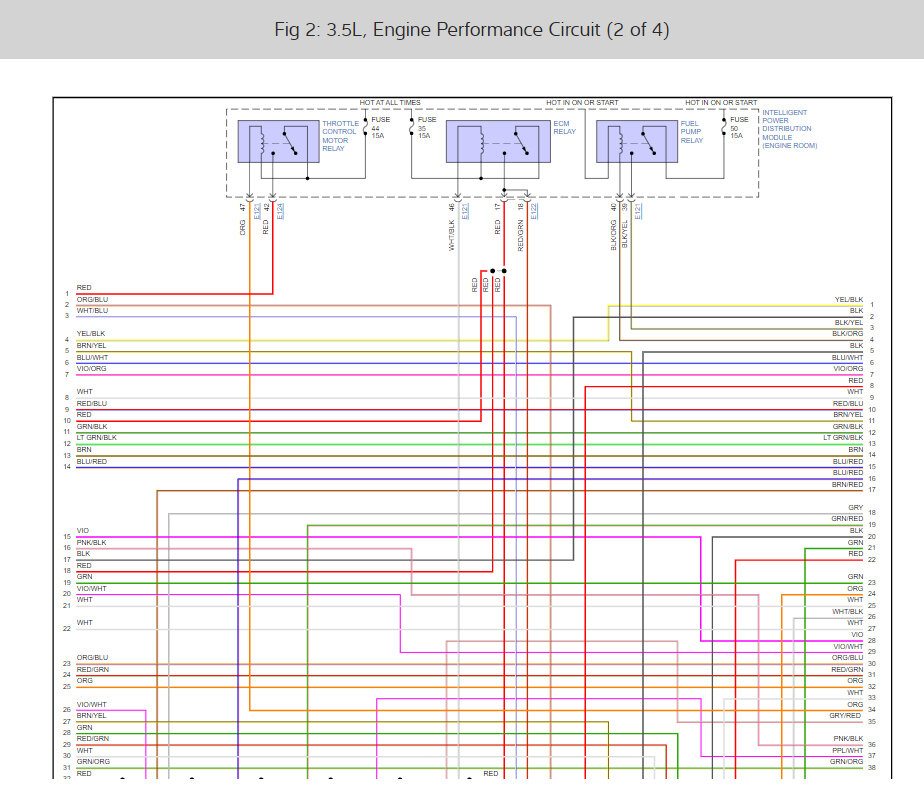Click the GRY label on right wire 18

click(856, 507)
